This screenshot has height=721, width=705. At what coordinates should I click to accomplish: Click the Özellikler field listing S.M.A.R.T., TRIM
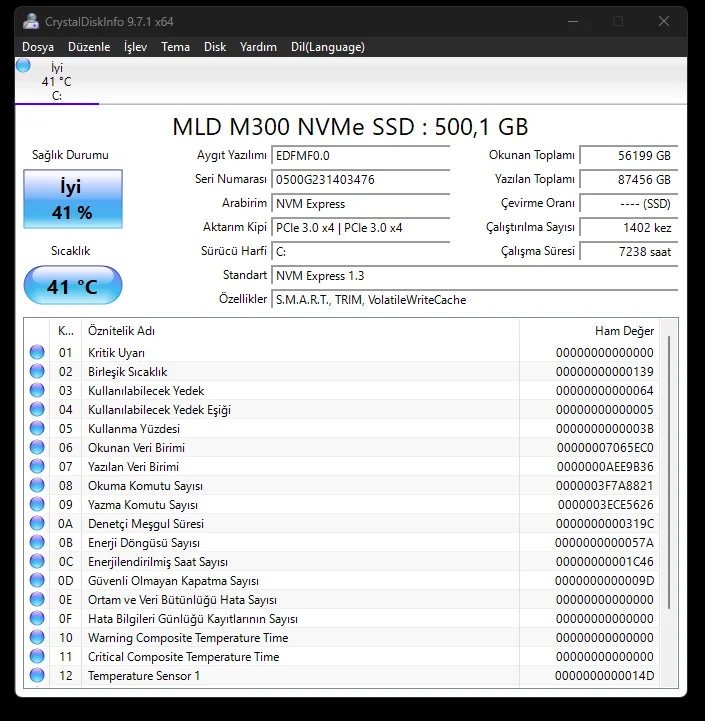point(475,300)
